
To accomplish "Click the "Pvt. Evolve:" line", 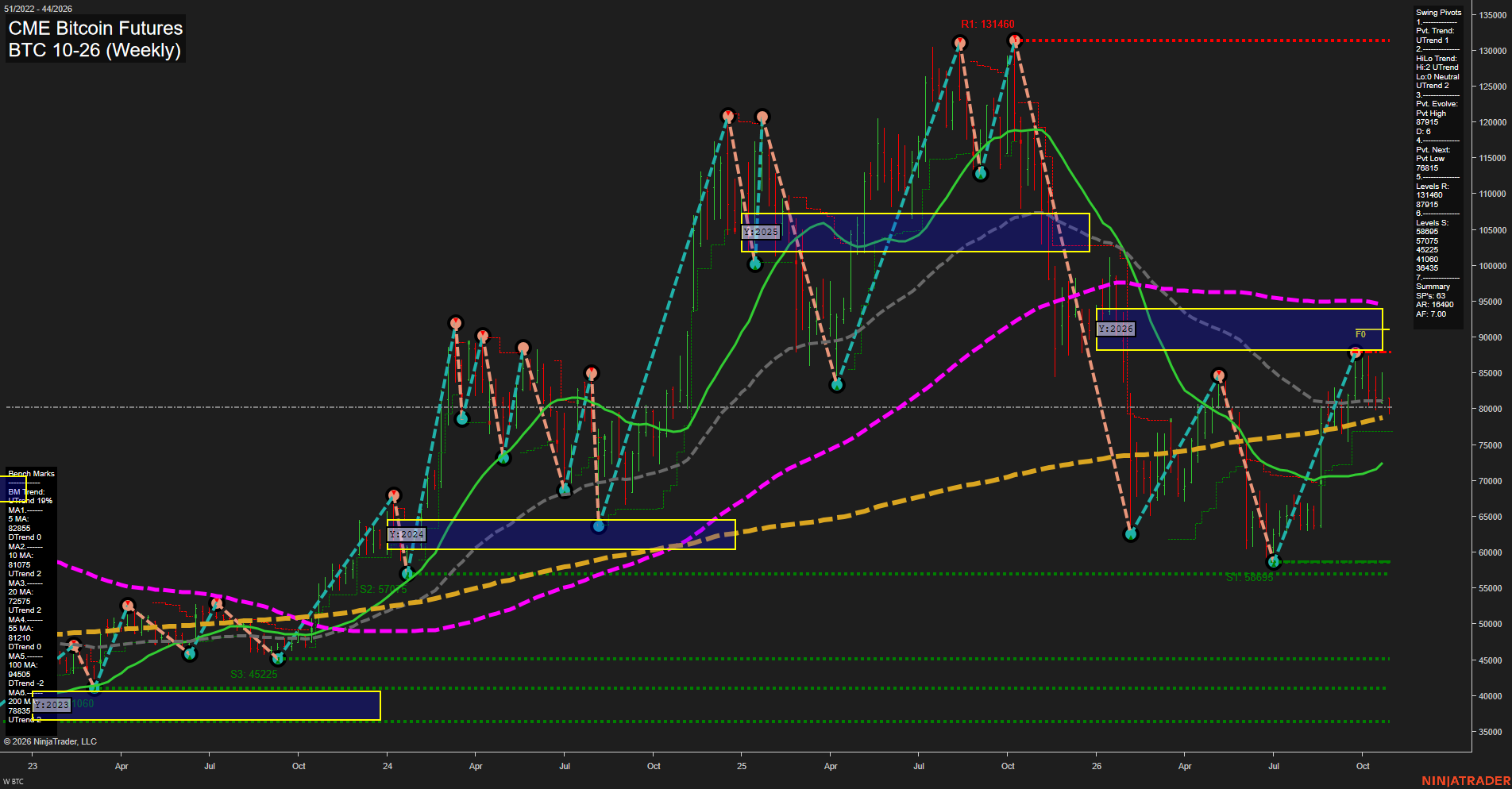I will tap(1437, 104).
